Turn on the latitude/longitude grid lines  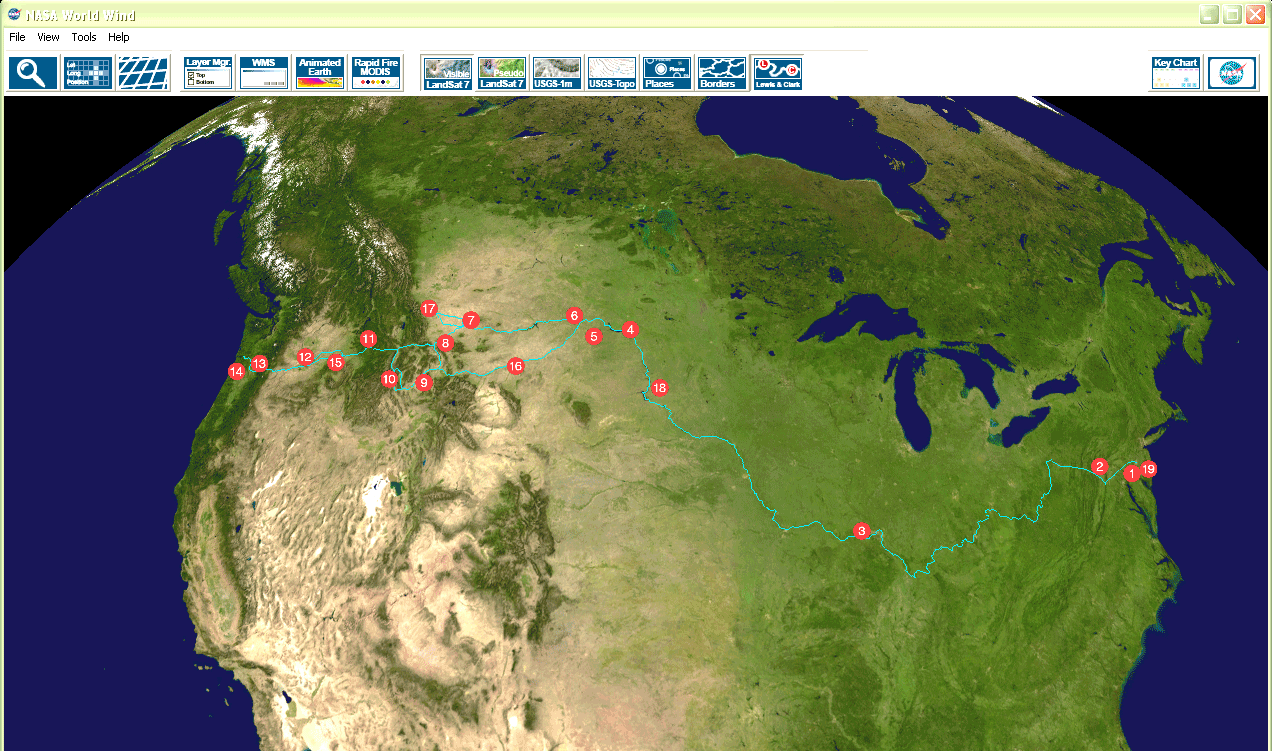[143, 73]
